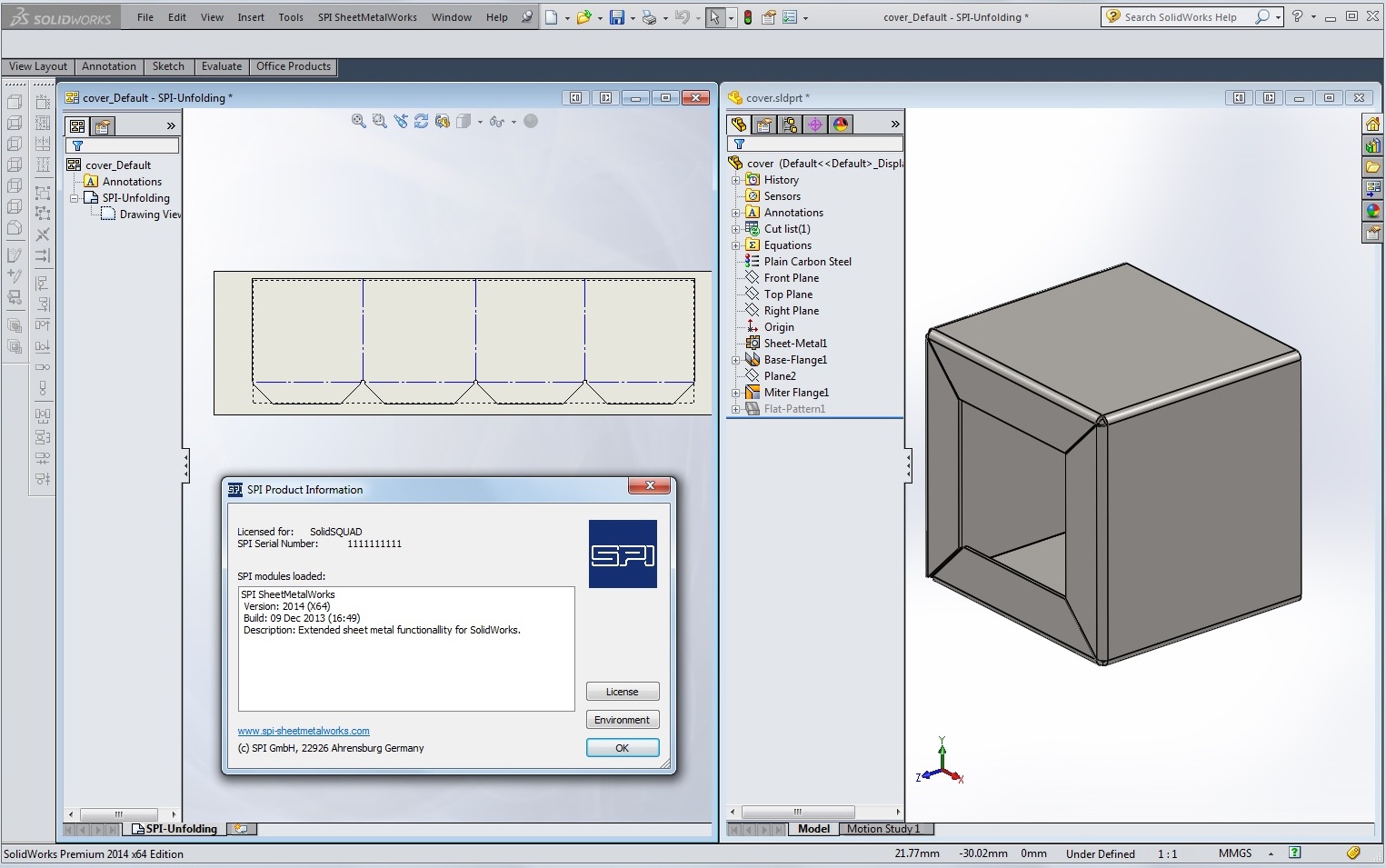Open DisplayManager color ball tab

(x=841, y=125)
